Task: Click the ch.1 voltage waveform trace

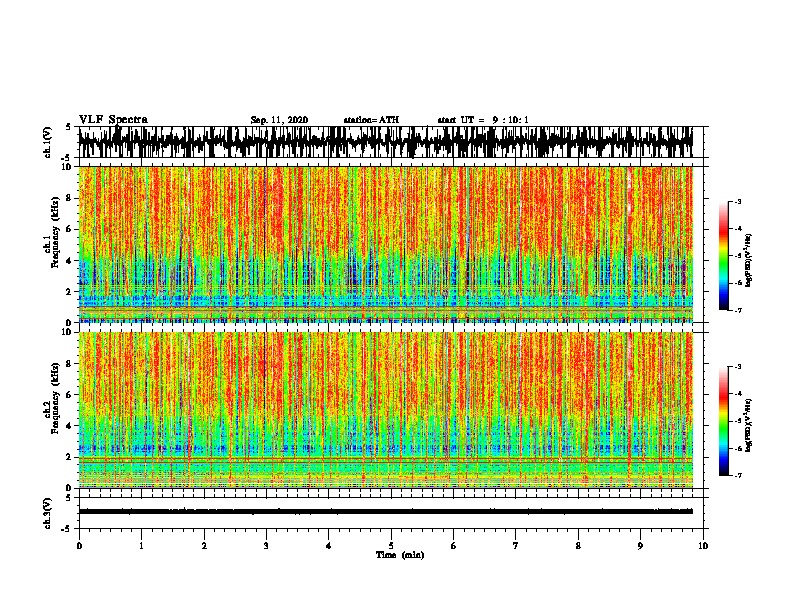Action: (x=386, y=142)
